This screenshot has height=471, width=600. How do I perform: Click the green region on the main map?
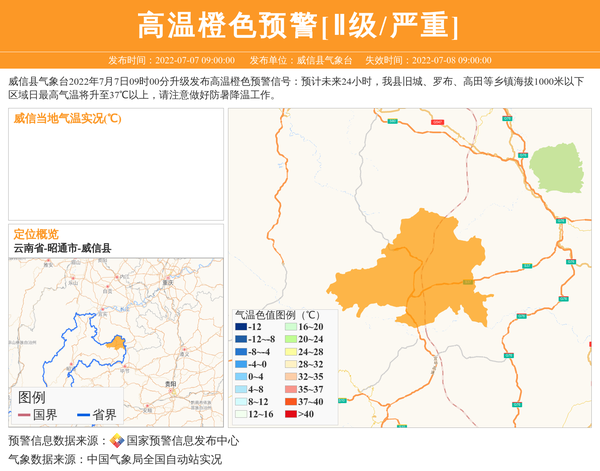click(554, 165)
